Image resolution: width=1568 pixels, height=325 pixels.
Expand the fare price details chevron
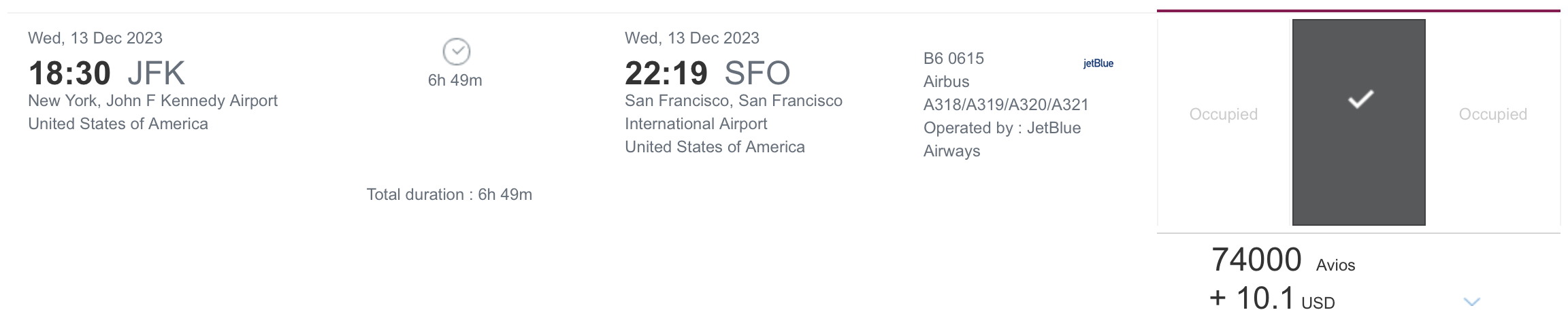tap(1471, 301)
